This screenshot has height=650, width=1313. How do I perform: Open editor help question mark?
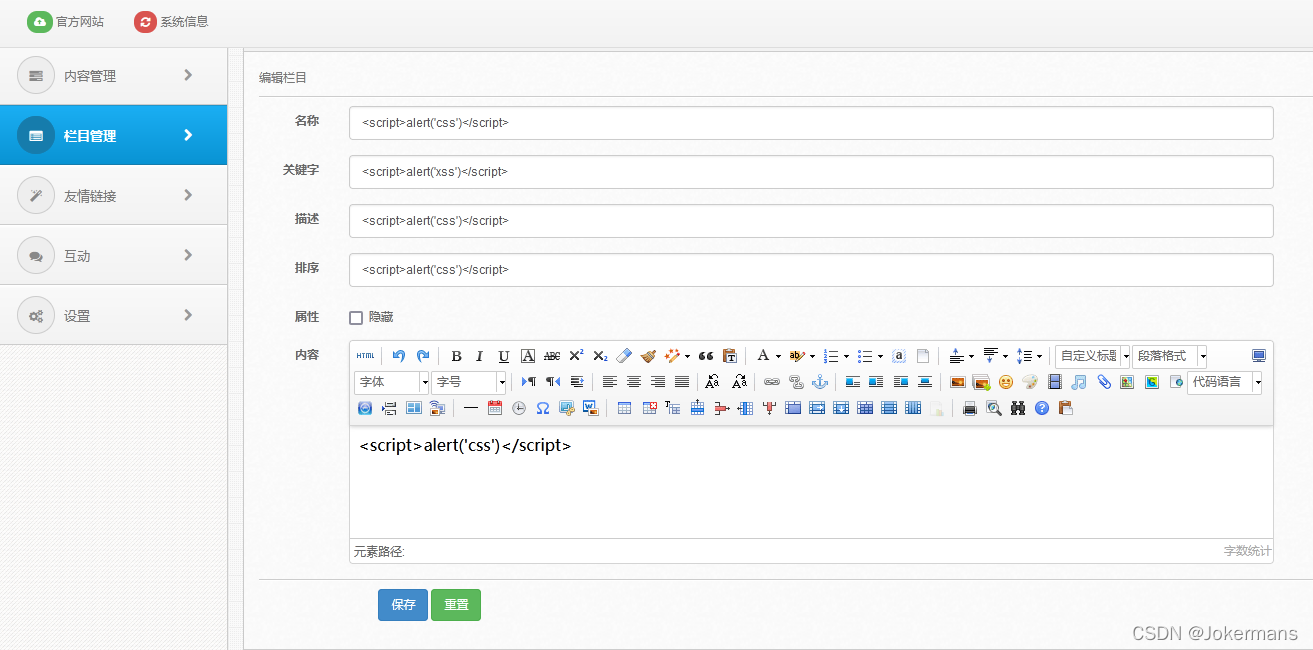pos(1042,408)
